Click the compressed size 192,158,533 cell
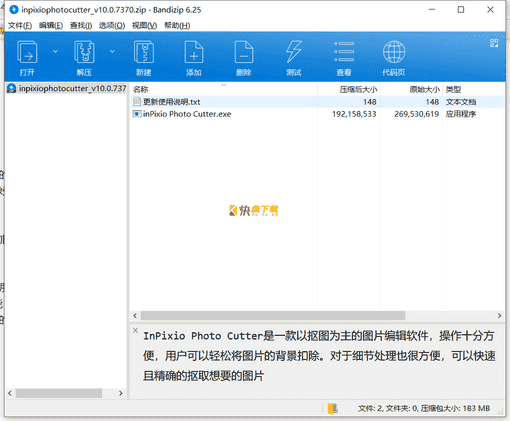 (x=354, y=114)
